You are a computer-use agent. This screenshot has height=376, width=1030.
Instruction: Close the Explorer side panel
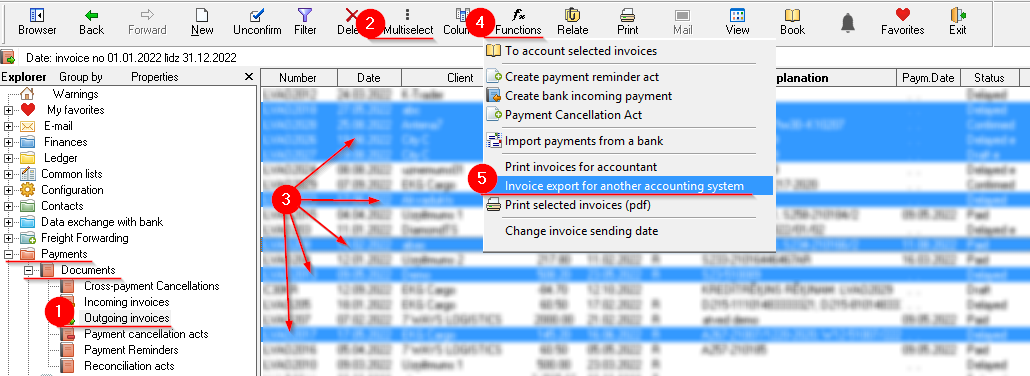click(249, 77)
